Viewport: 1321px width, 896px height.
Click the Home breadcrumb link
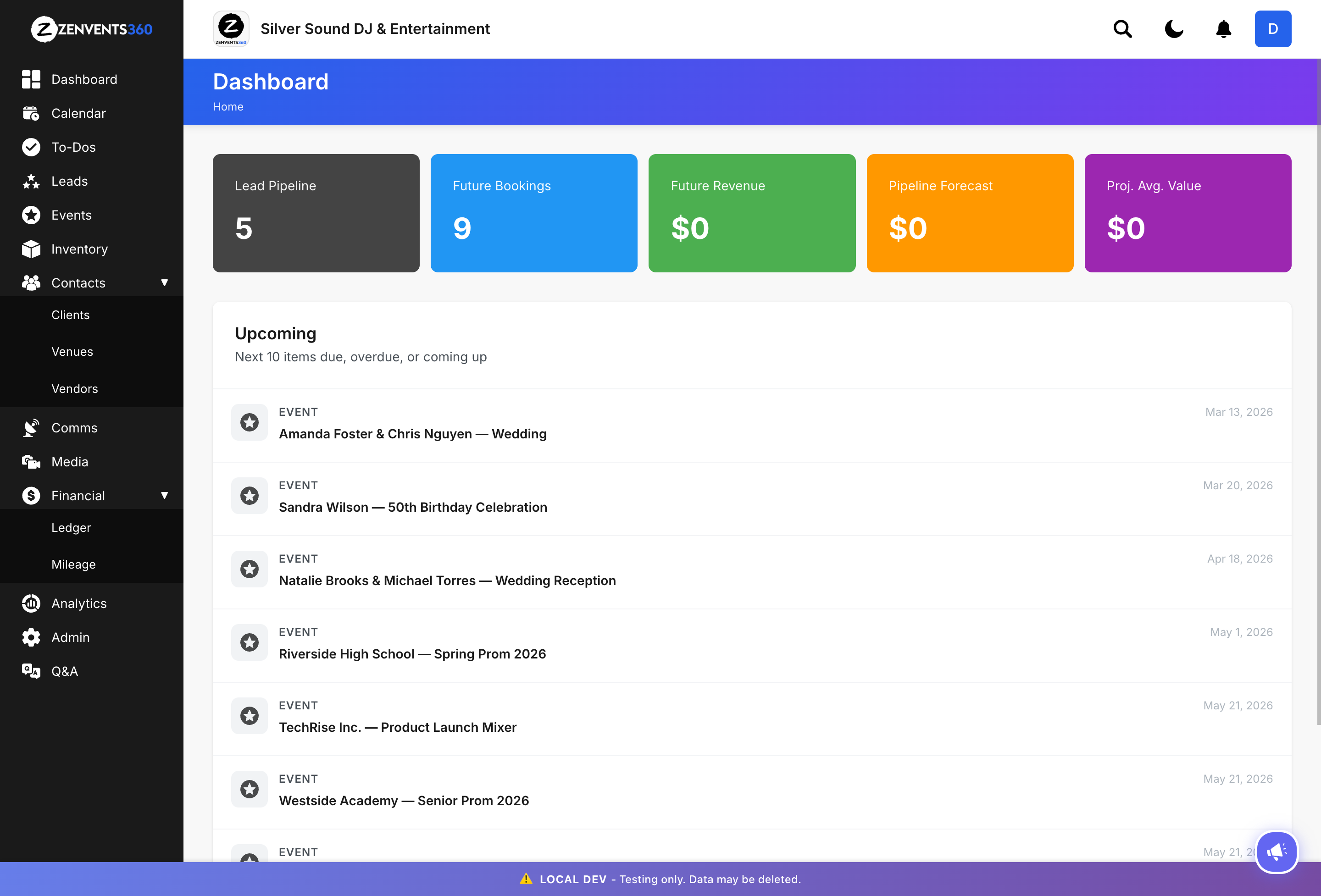[x=228, y=107]
